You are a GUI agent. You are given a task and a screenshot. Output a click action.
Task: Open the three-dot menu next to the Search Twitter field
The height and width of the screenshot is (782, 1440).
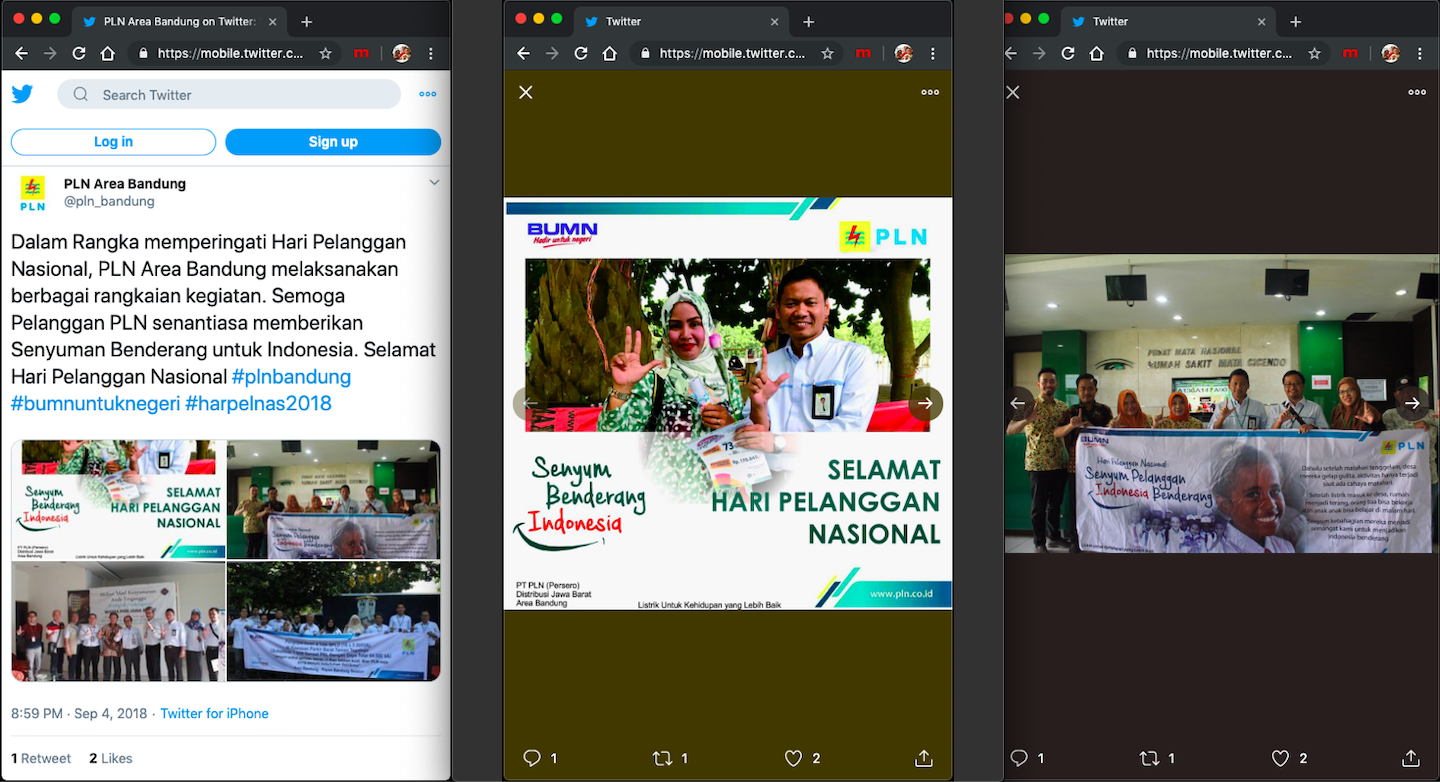[x=428, y=94]
